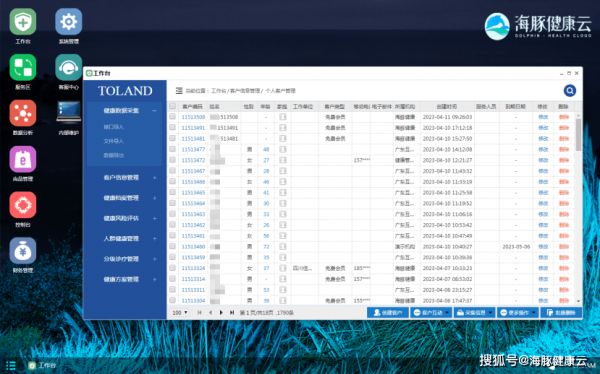The width and height of the screenshot is (600, 374).
Task: Open the 采集信息 dropdown button
Action: 474,313
